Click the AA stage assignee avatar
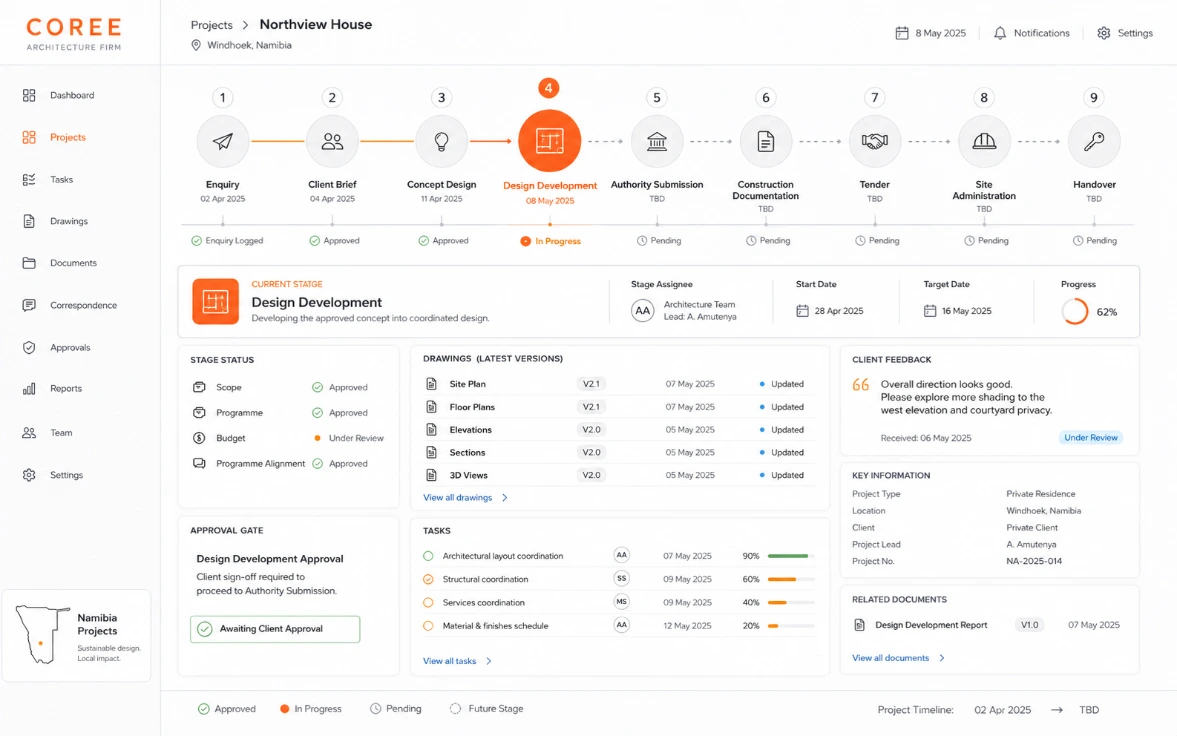Viewport: 1177px width, 736px height. tap(643, 310)
